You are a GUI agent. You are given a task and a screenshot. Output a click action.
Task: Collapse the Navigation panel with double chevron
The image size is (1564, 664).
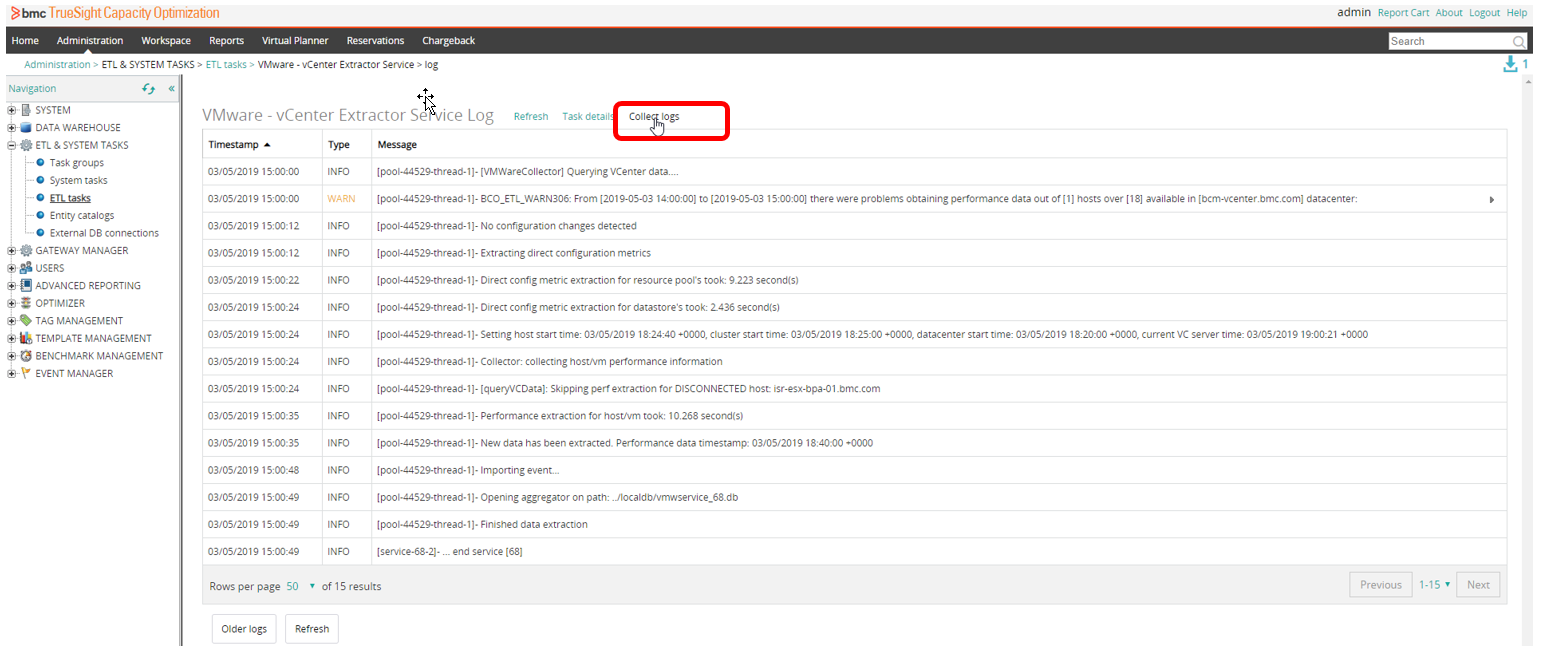171,89
